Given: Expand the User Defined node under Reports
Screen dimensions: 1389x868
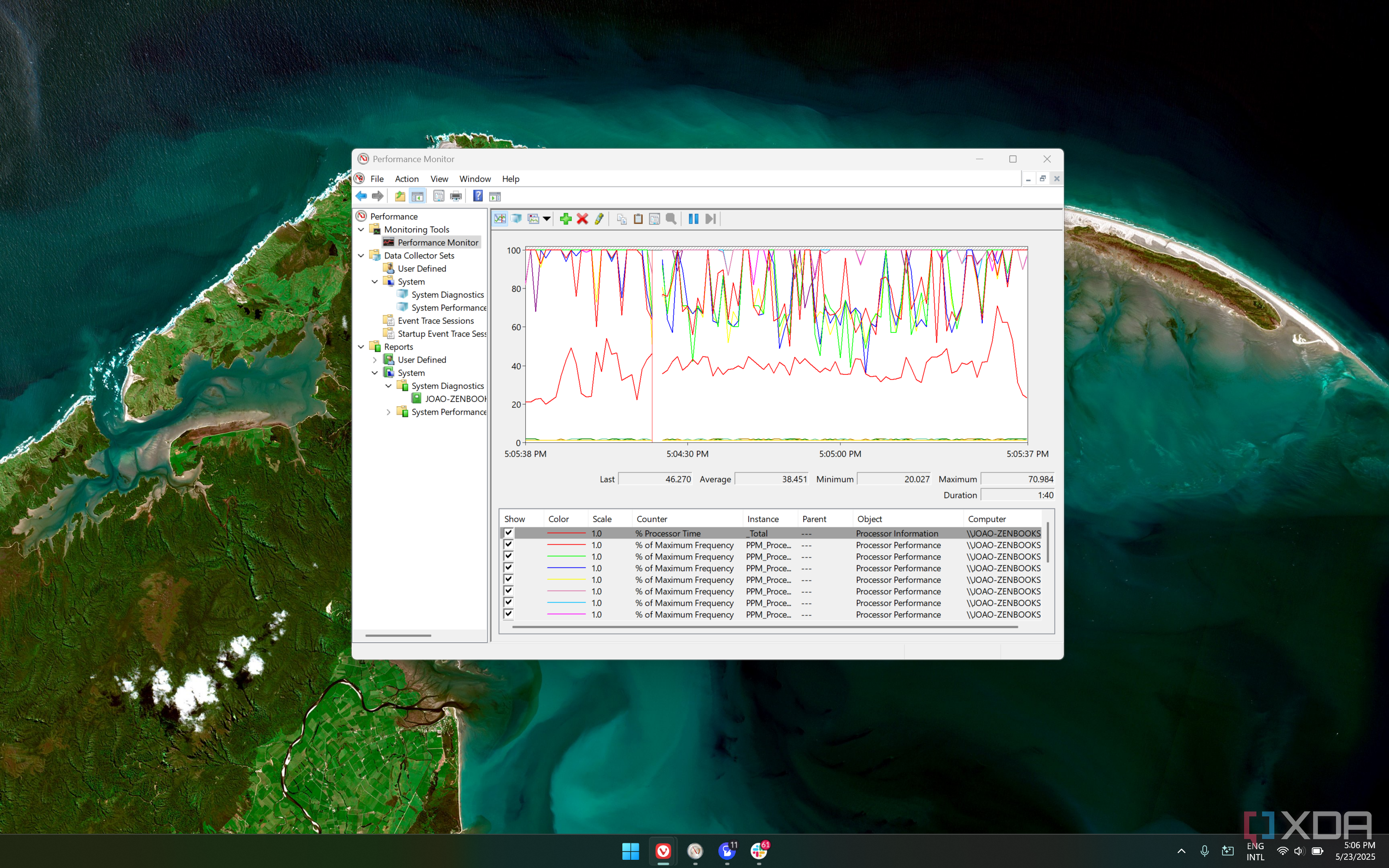Looking at the screenshot, I should click(375, 360).
